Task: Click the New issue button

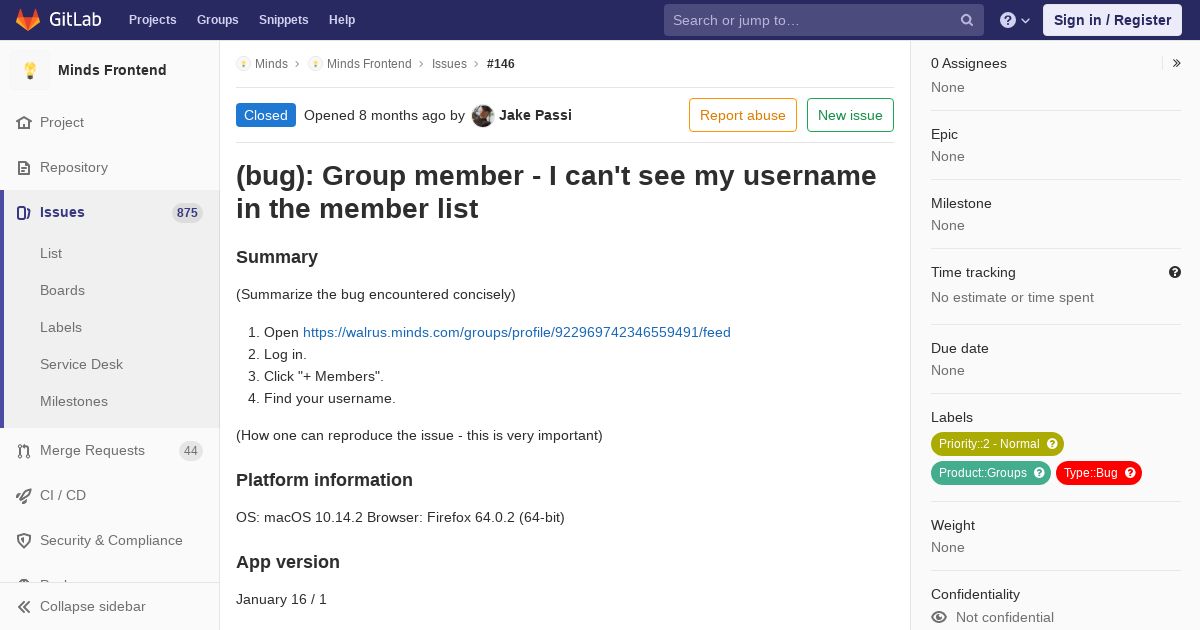Action: [850, 115]
